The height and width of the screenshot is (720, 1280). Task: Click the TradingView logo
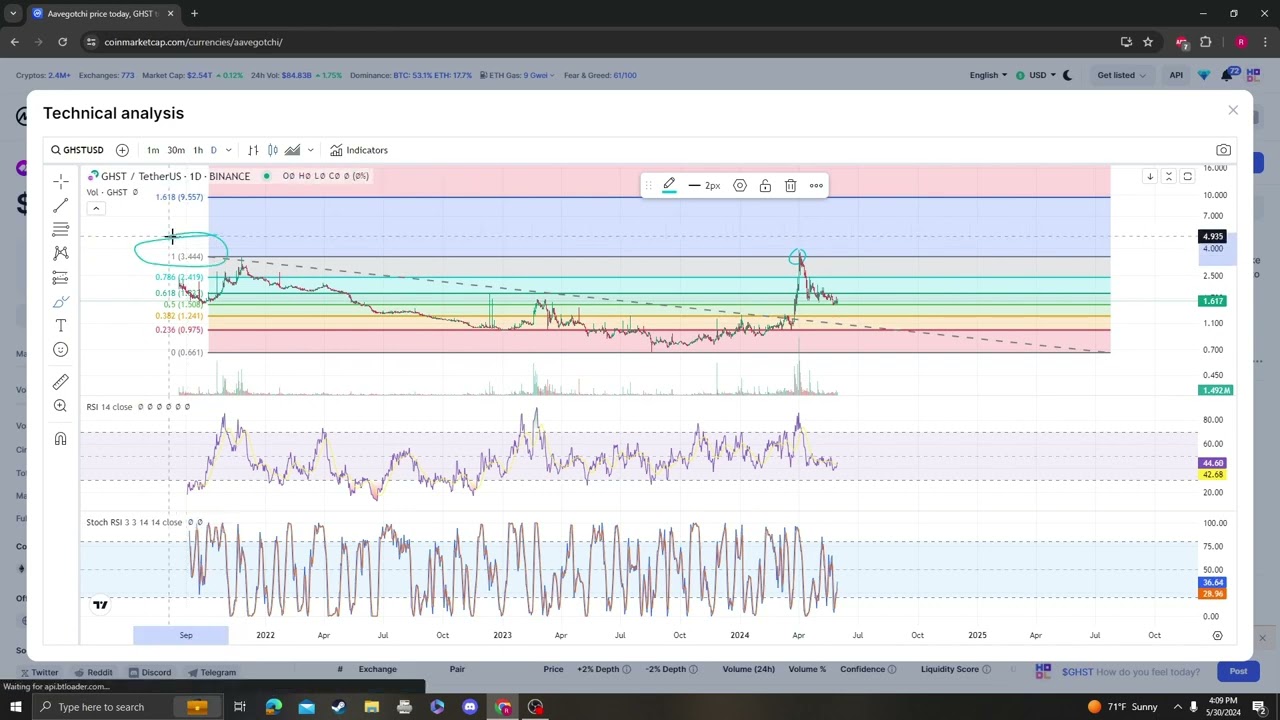100,604
